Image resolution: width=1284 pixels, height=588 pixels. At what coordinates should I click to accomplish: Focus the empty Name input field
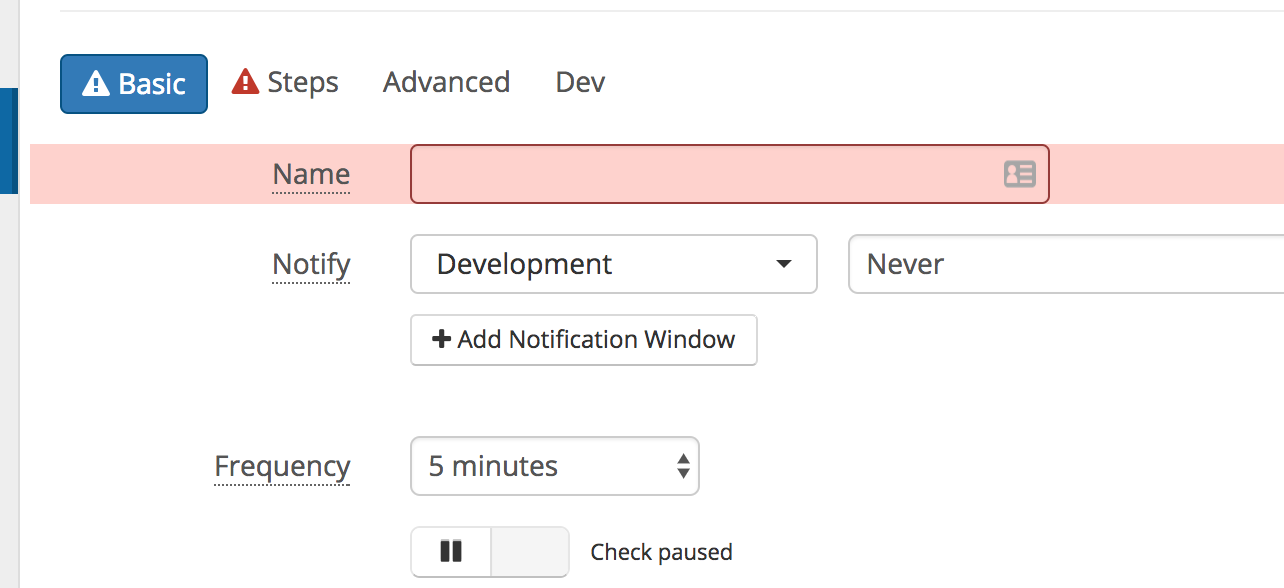[730, 174]
